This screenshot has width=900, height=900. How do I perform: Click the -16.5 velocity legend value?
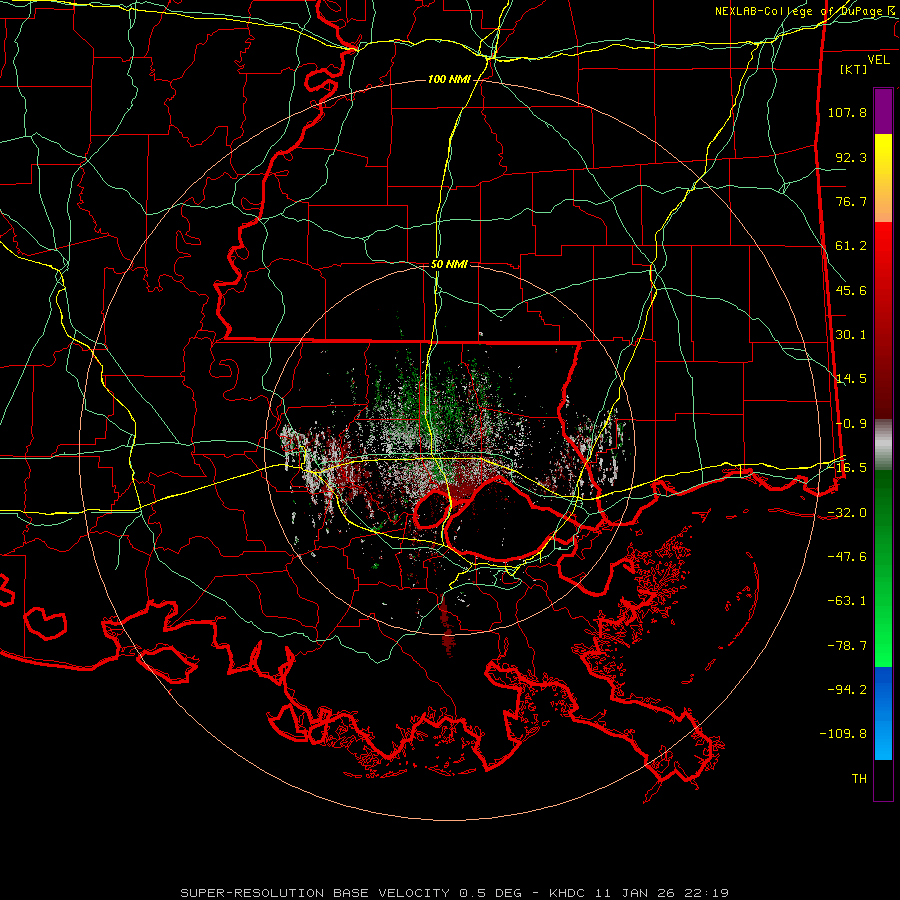tap(851, 468)
